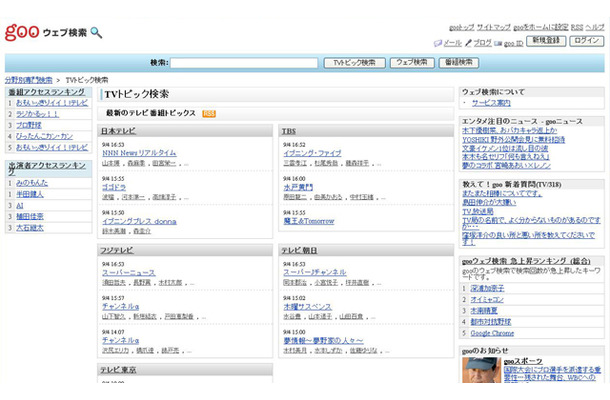Viewport: 610px width, 400px height.
Task: Open question link またまた相棒についてです。
Action: coord(502,193)
